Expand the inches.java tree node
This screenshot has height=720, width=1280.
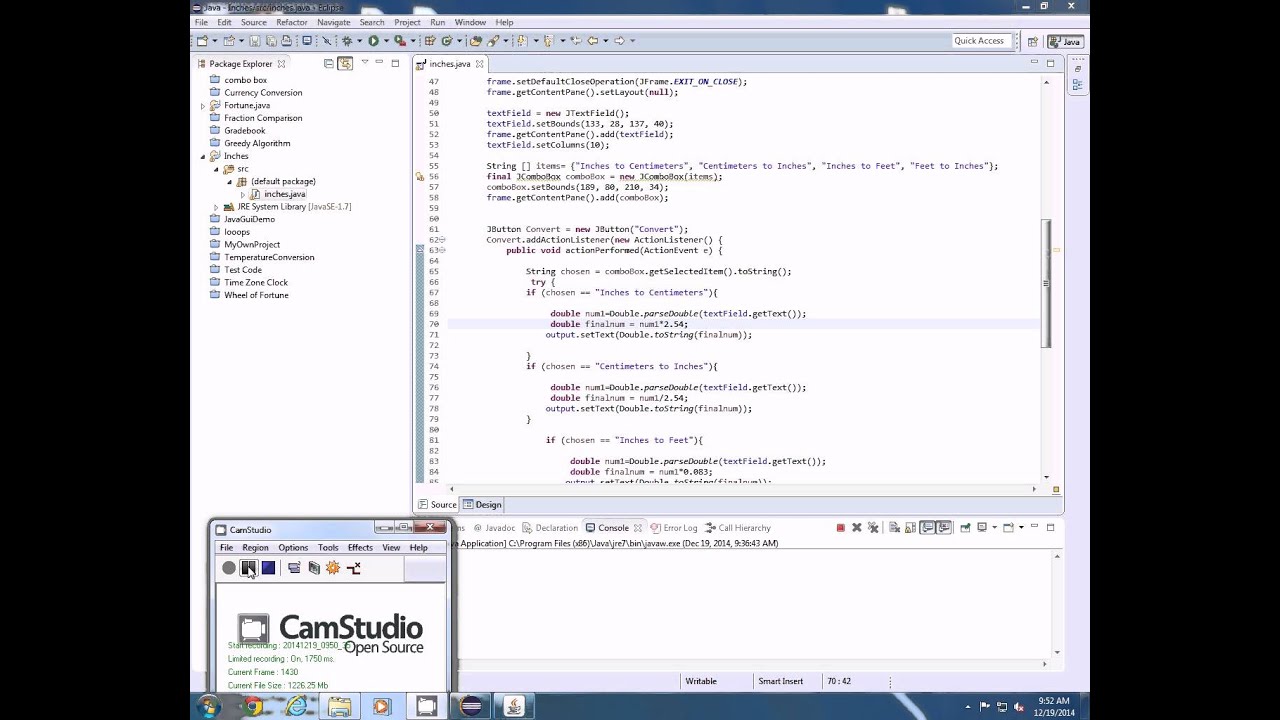242,194
